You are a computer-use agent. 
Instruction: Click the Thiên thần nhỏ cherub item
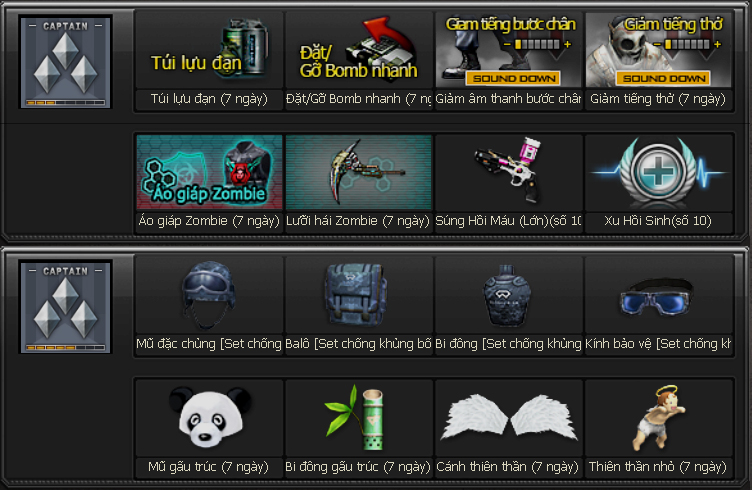pos(658,418)
